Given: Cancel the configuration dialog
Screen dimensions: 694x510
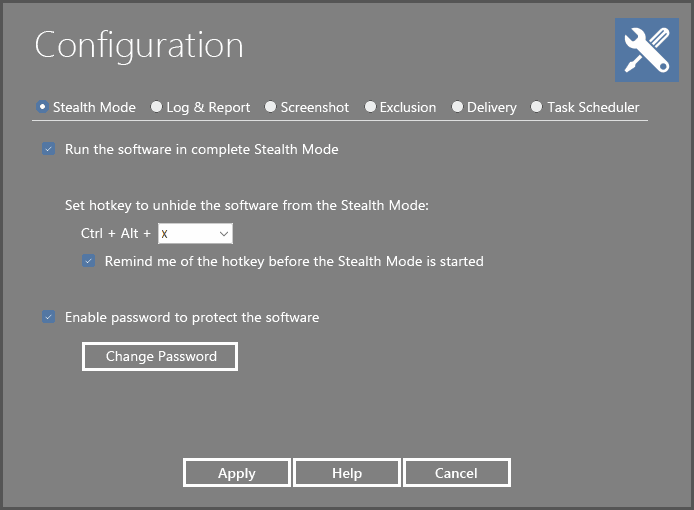Looking at the screenshot, I should pos(457,473).
